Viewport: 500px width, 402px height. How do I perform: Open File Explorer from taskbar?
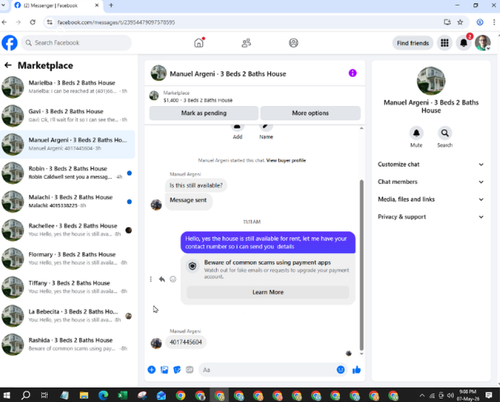click(x=84, y=395)
